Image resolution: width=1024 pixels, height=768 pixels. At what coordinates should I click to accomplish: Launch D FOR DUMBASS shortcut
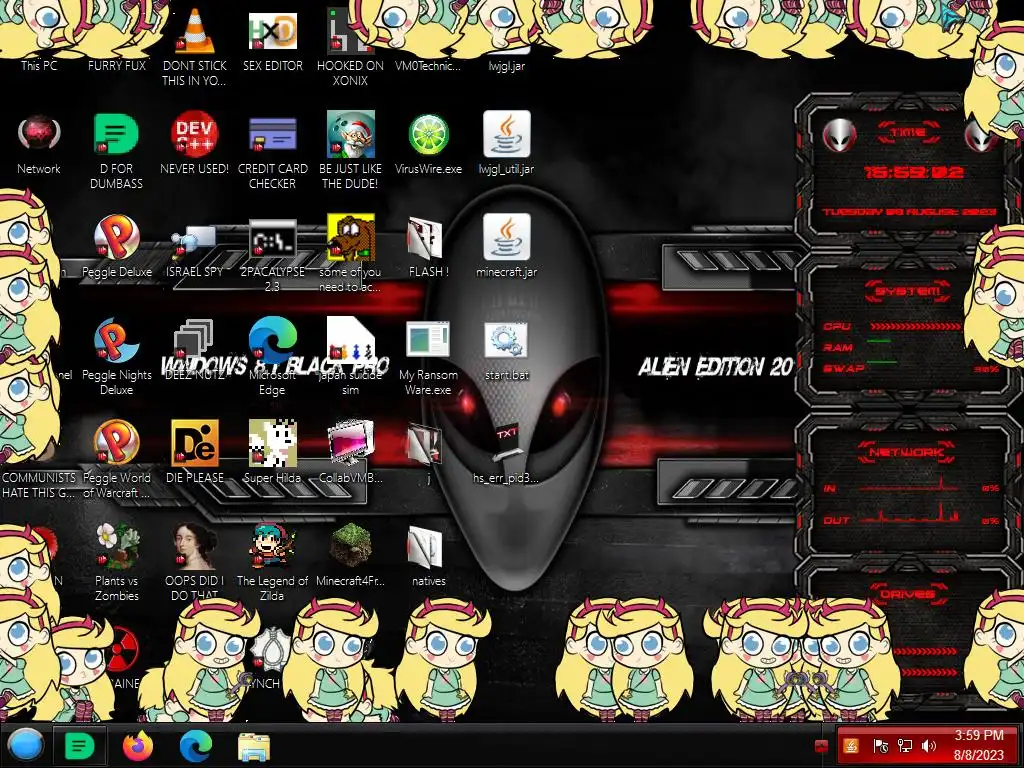pos(116,134)
